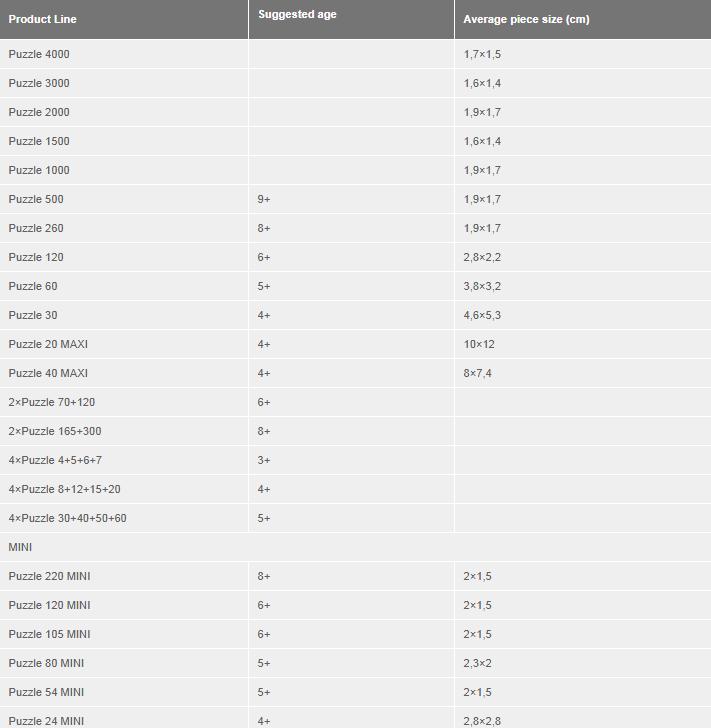Select the 10×12 piece size cell
The image size is (711, 728).
coord(479,344)
